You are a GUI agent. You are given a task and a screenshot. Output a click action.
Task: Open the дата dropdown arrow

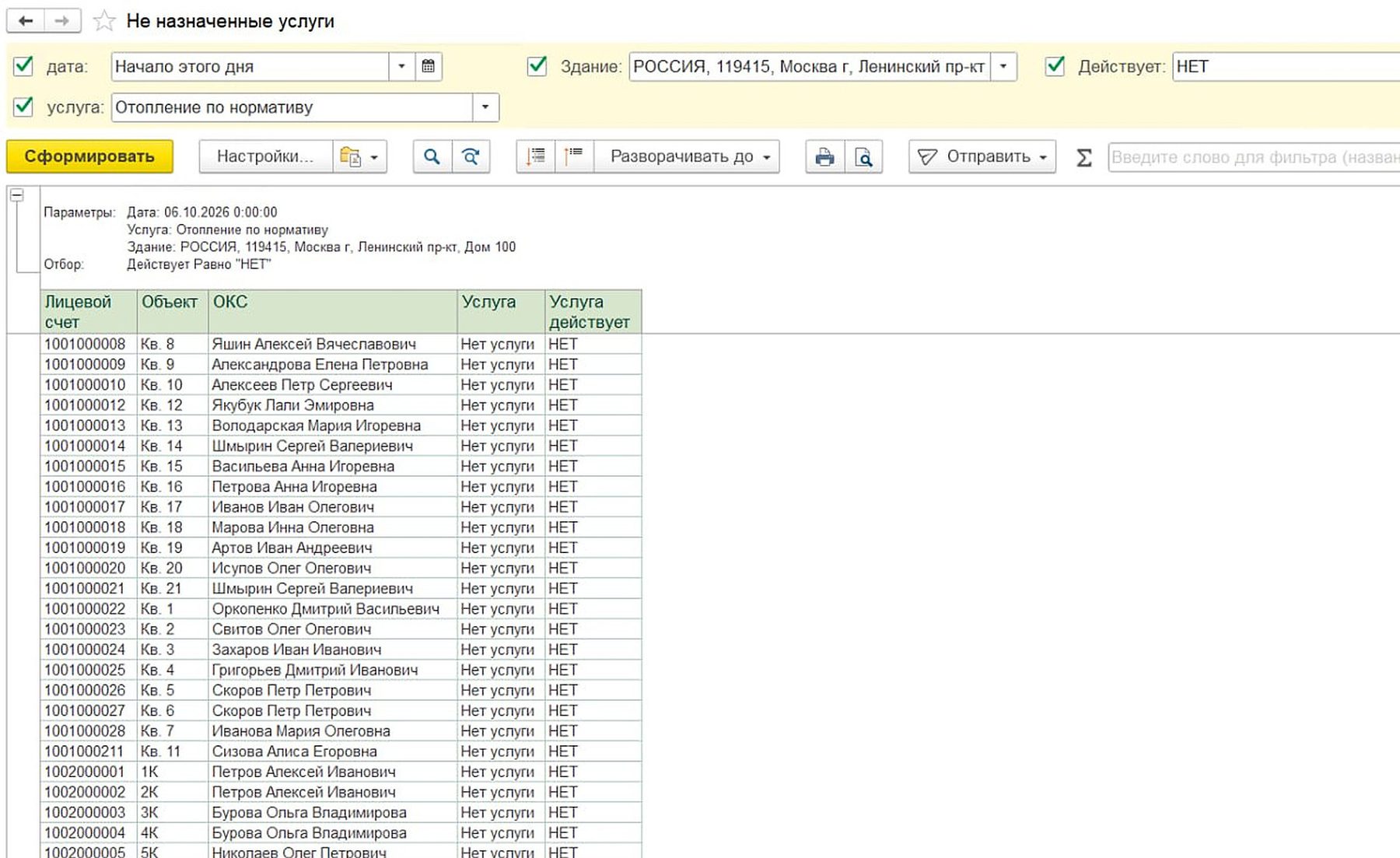tap(401, 66)
